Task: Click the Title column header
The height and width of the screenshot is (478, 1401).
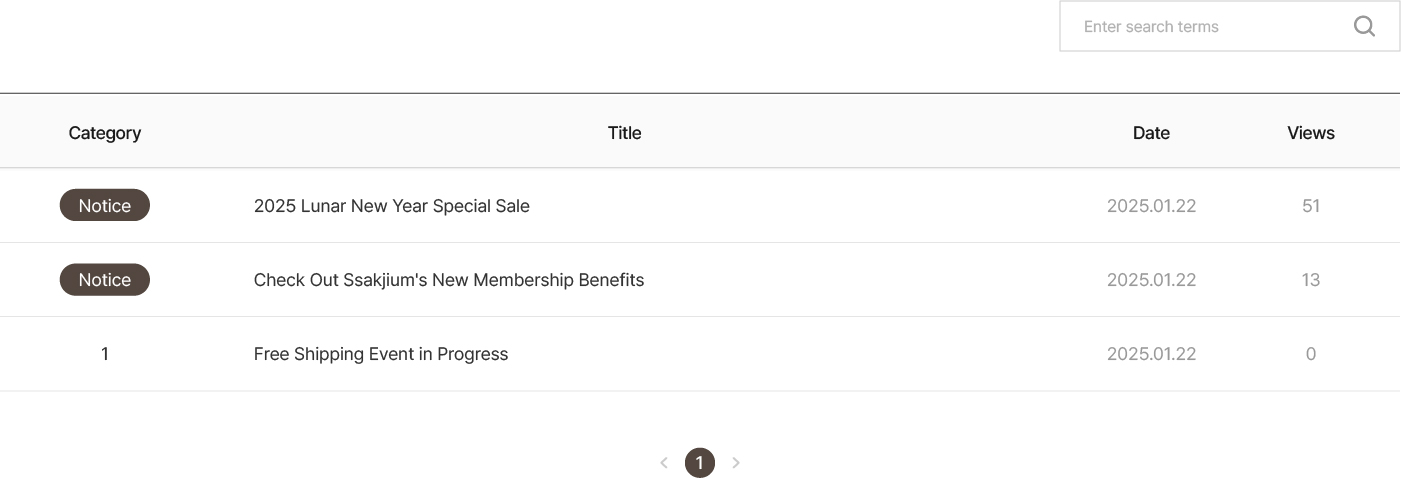Action: [624, 133]
